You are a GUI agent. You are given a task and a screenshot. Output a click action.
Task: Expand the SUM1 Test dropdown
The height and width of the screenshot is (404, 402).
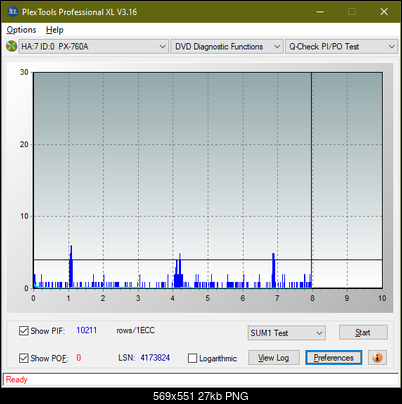coord(287,333)
